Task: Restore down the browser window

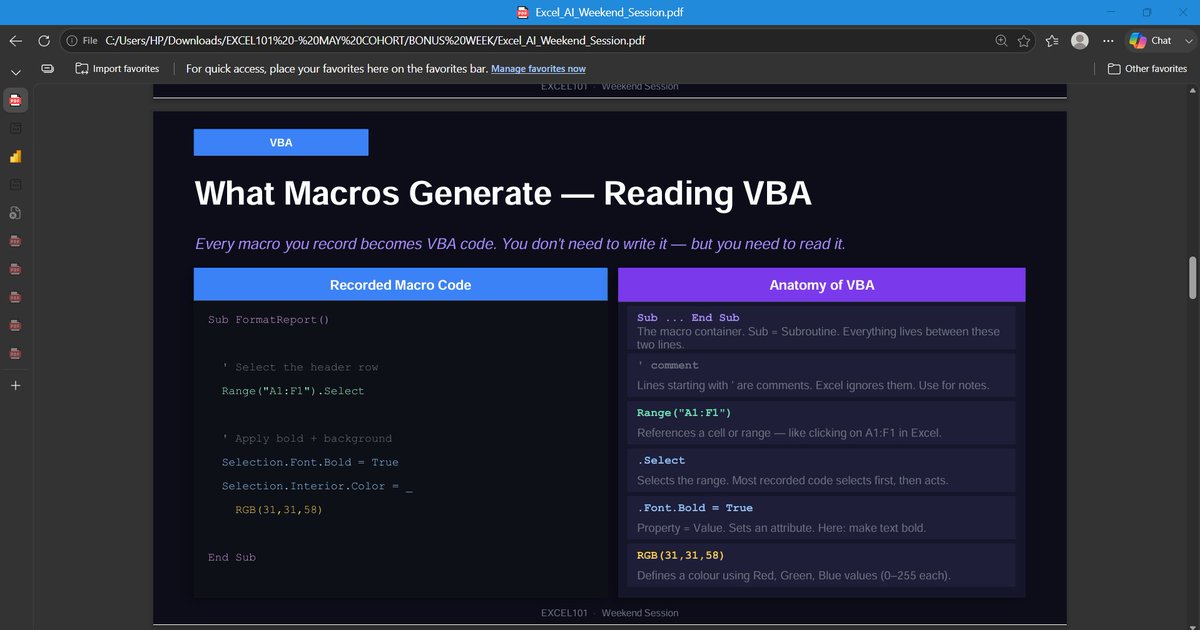Action: pos(1147,12)
